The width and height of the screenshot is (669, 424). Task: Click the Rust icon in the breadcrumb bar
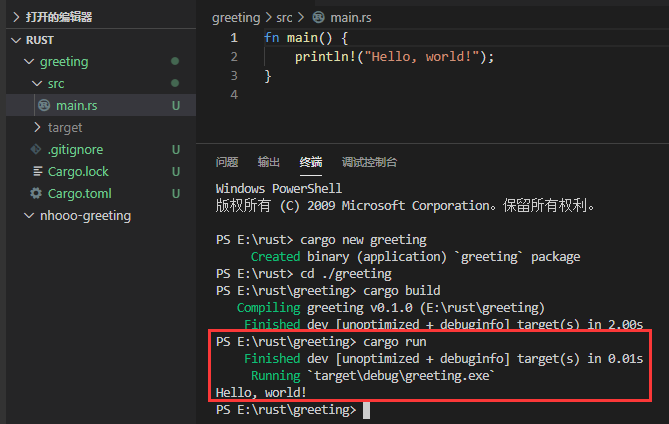click(x=319, y=18)
